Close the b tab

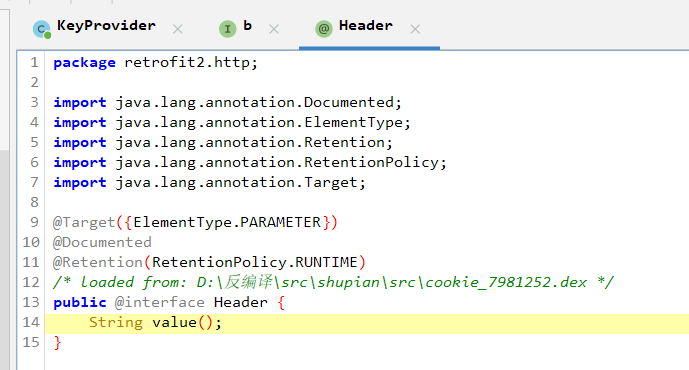click(x=274, y=29)
